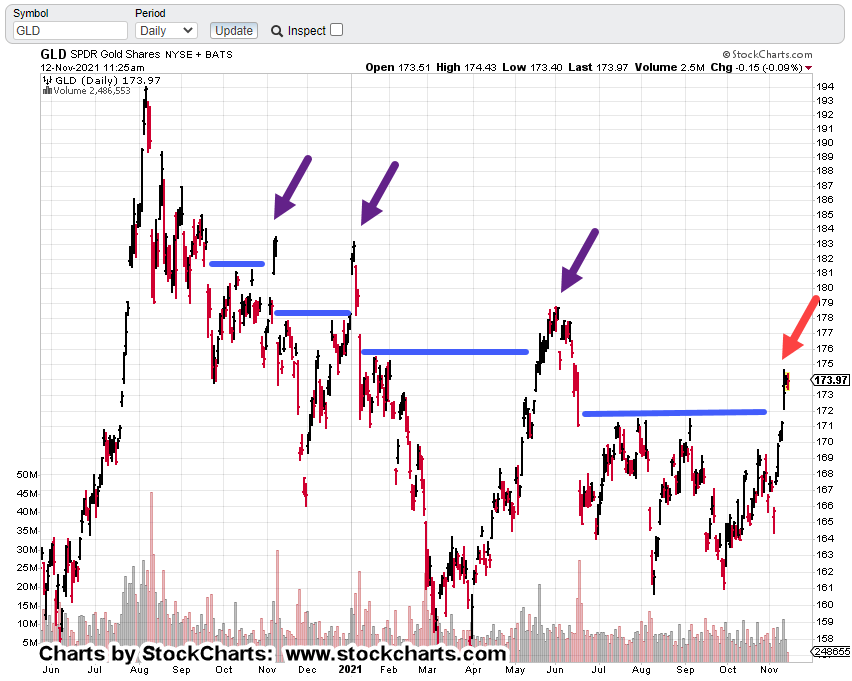The image size is (852, 681).
Task: Select the short blue line near 182
Action: pyautogui.click(x=237, y=264)
